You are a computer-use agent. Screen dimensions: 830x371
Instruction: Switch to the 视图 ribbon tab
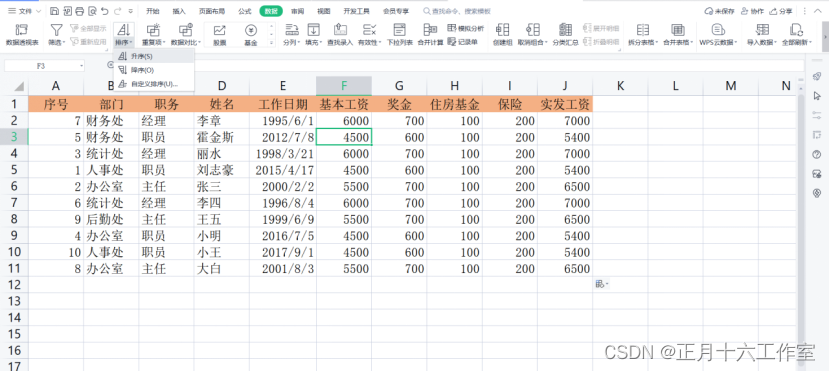click(323, 11)
